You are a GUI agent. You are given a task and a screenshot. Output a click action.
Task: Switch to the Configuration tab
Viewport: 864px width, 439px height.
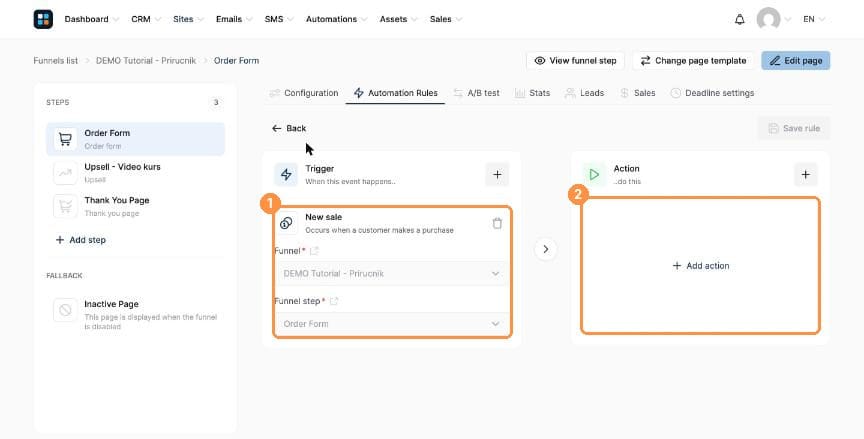point(304,93)
